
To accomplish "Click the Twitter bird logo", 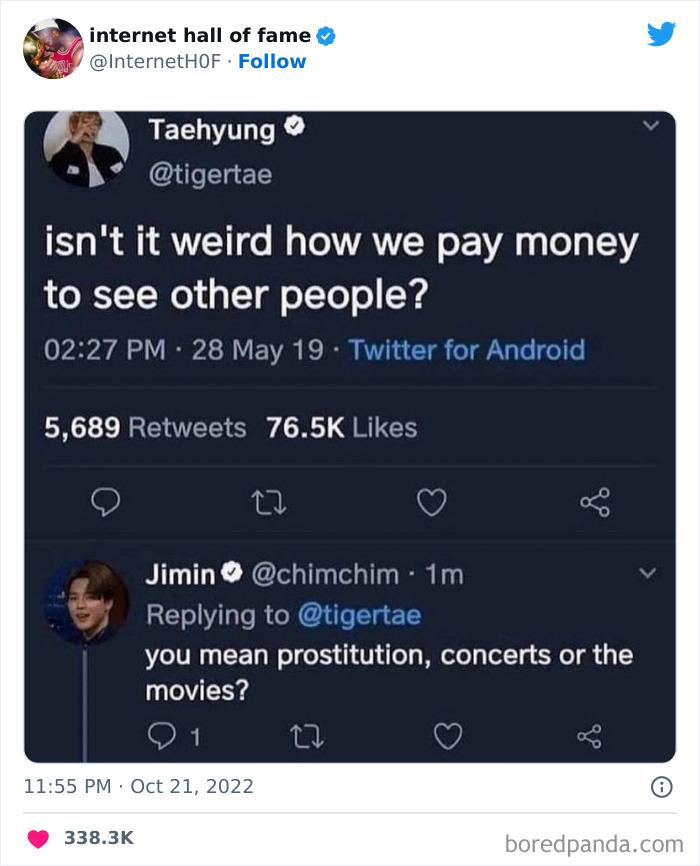I will coord(662,33).
